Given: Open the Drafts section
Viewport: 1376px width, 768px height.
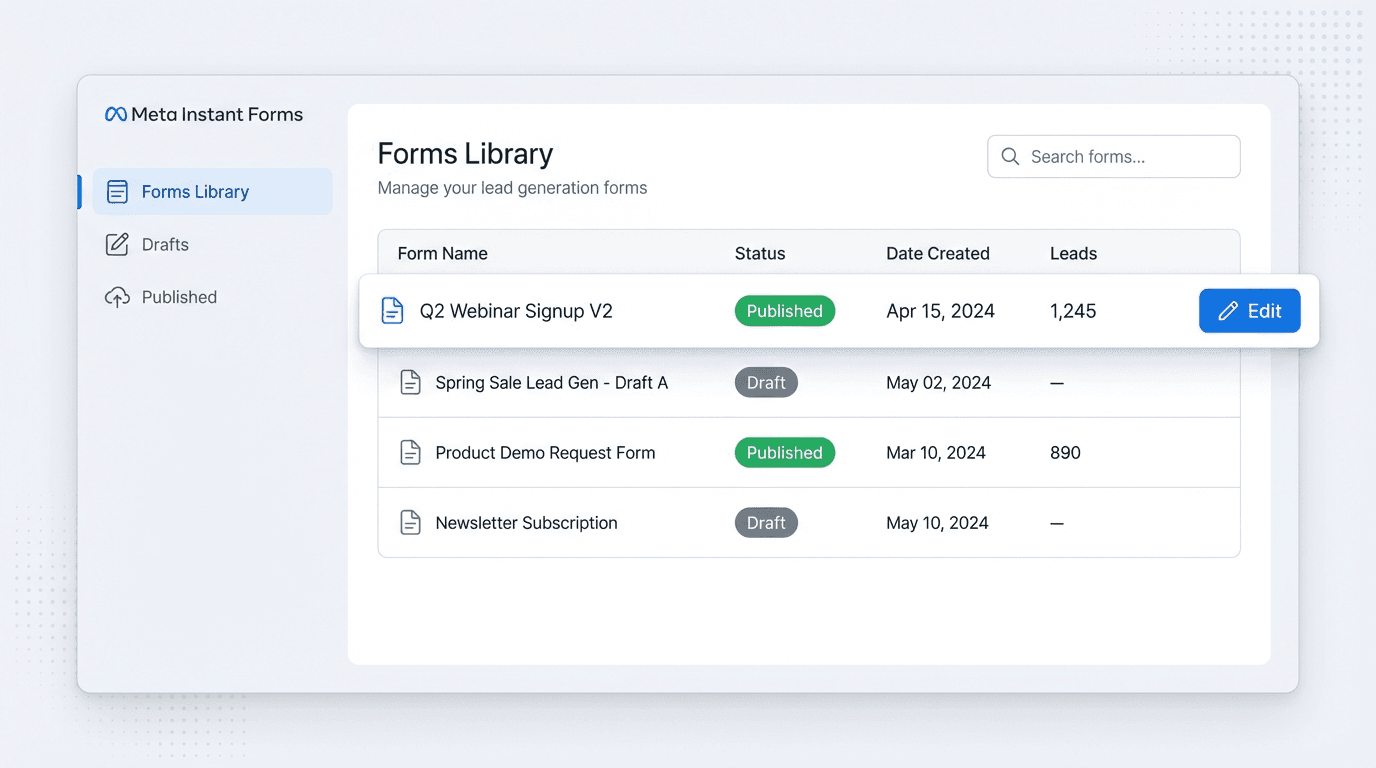Looking at the screenshot, I should click(165, 244).
